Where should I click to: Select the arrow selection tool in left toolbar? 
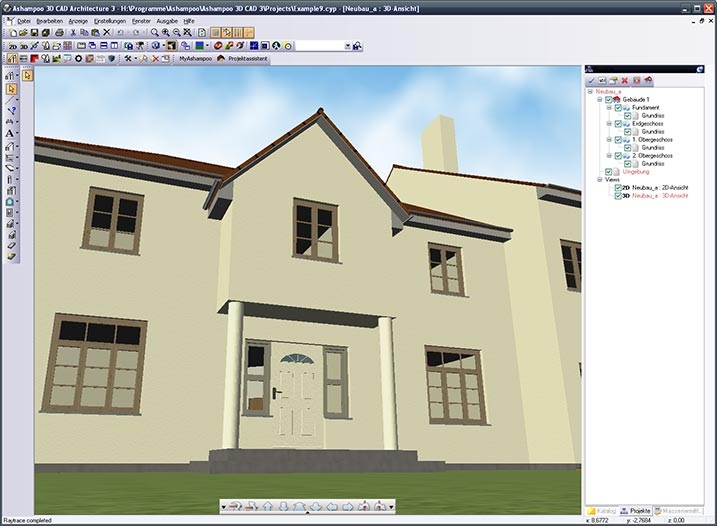pos(11,90)
